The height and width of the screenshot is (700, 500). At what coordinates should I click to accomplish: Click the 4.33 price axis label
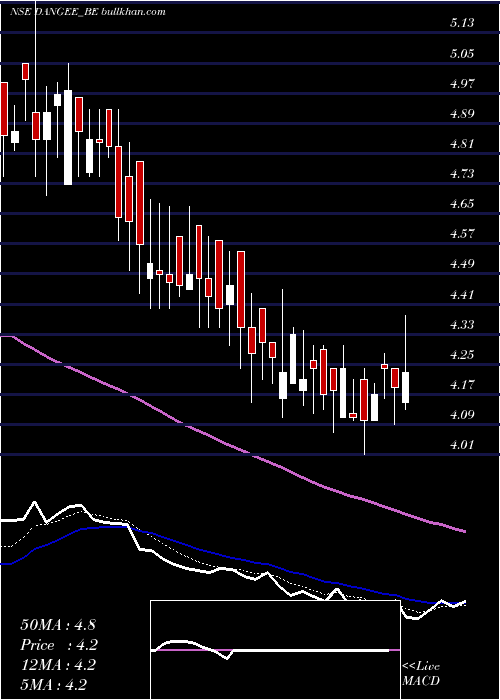(x=462, y=324)
